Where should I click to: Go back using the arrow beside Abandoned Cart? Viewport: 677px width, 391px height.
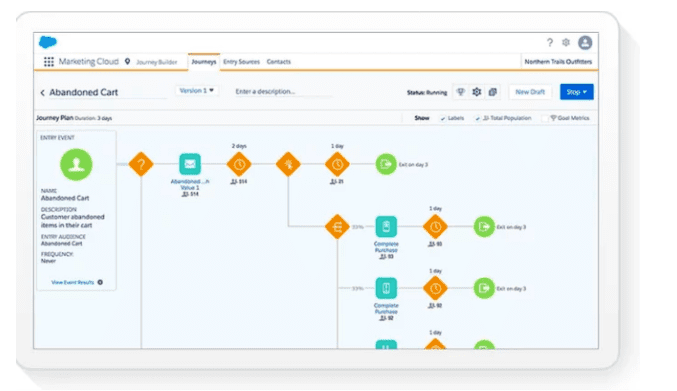pos(42,92)
